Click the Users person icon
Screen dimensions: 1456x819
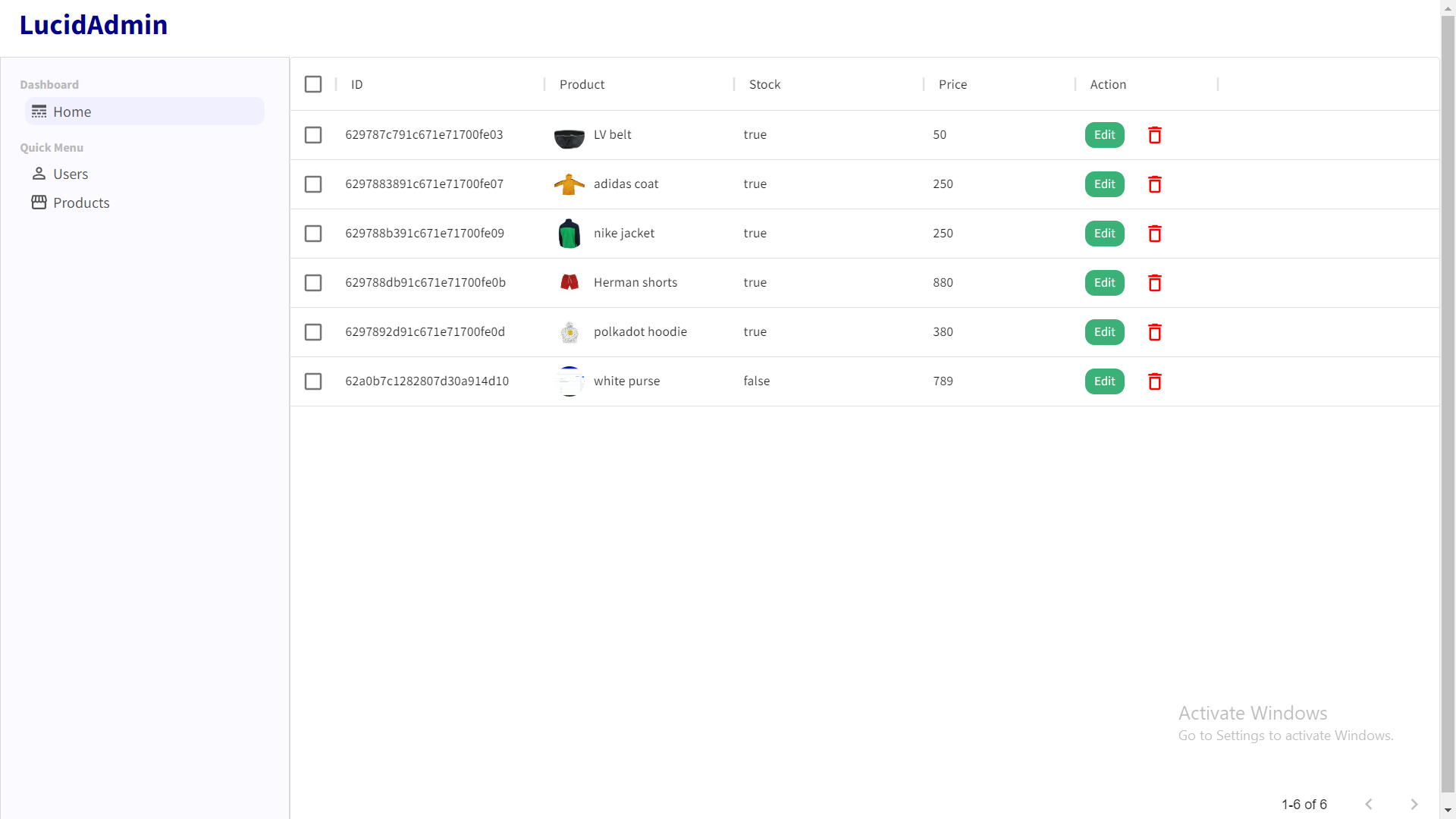point(38,174)
